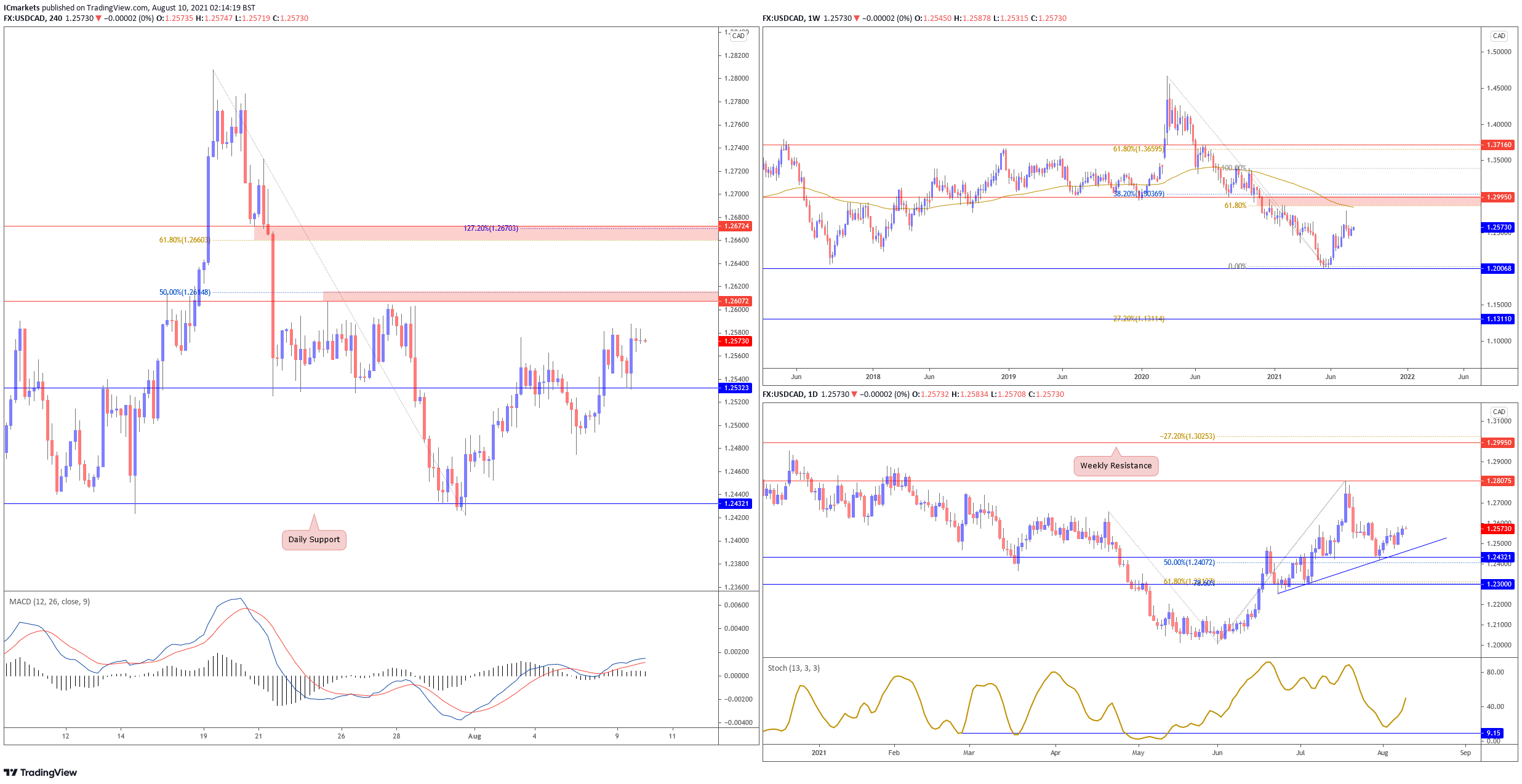Select the 1.37160 price label on weekly chart

coord(1497,145)
